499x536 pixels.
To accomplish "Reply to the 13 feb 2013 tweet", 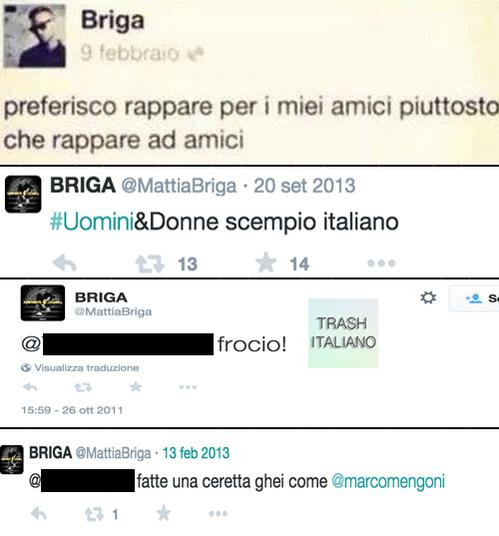I will point(39,513).
